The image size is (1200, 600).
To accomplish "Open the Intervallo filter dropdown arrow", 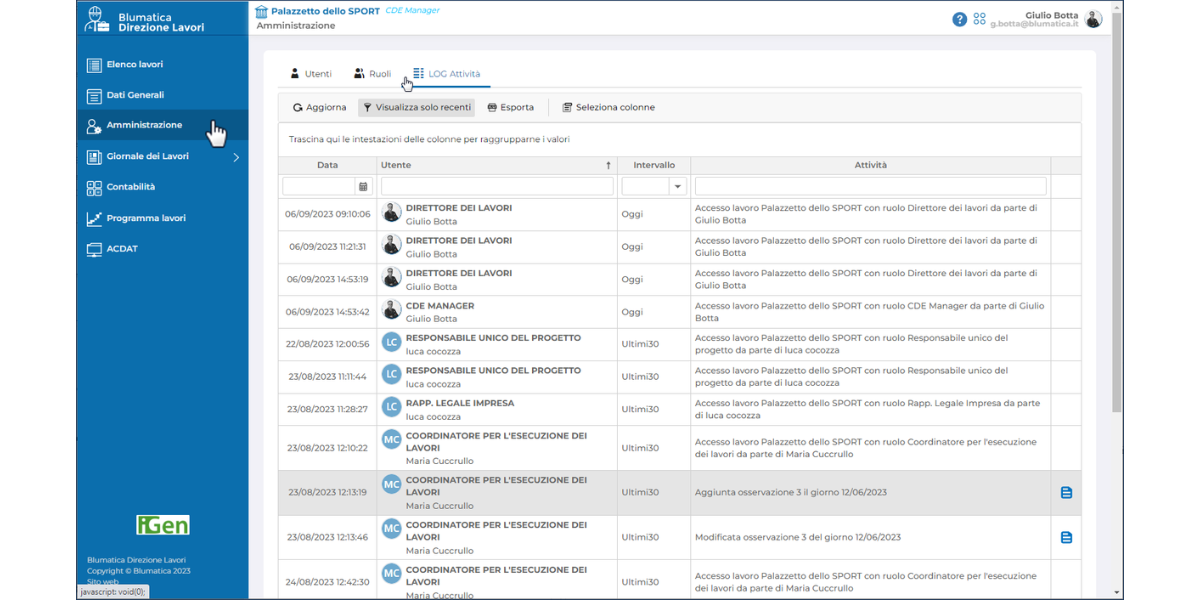I will pyautogui.click(x=677, y=186).
